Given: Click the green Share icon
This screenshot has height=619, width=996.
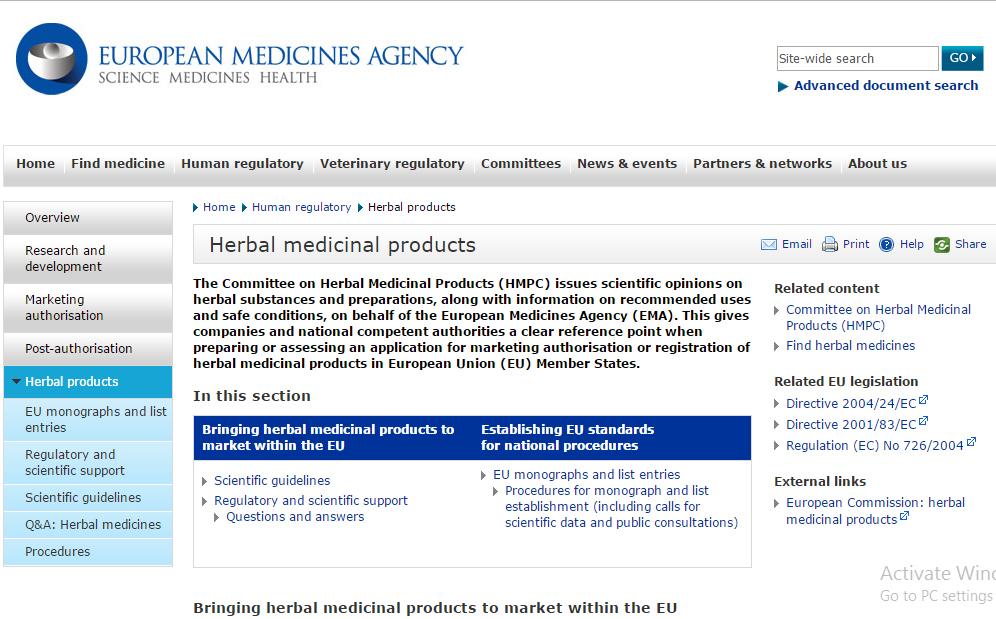Looking at the screenshot, I should (941, 244).
